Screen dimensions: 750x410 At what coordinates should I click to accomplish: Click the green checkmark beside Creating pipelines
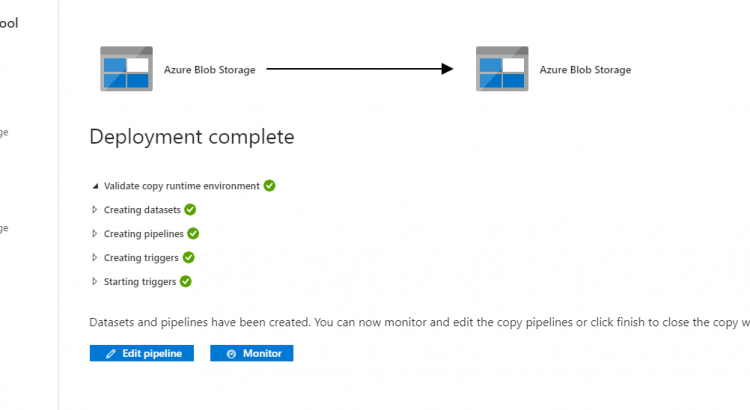(193, 234)
